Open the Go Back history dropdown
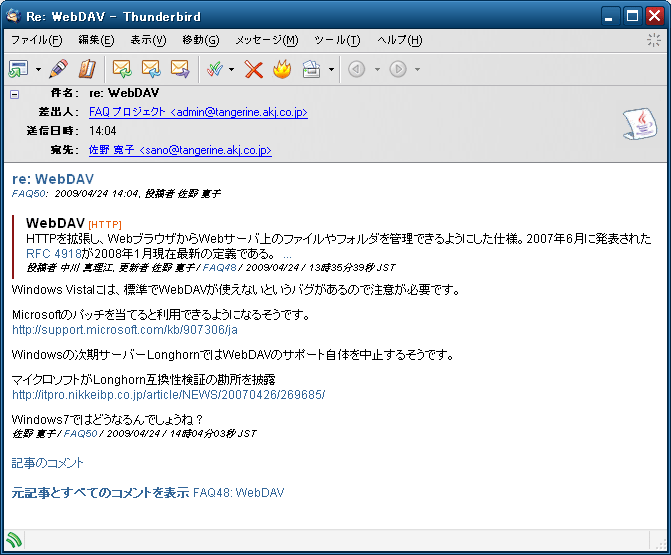The width and height of the screenshot is (671, 555). [377, 69]
